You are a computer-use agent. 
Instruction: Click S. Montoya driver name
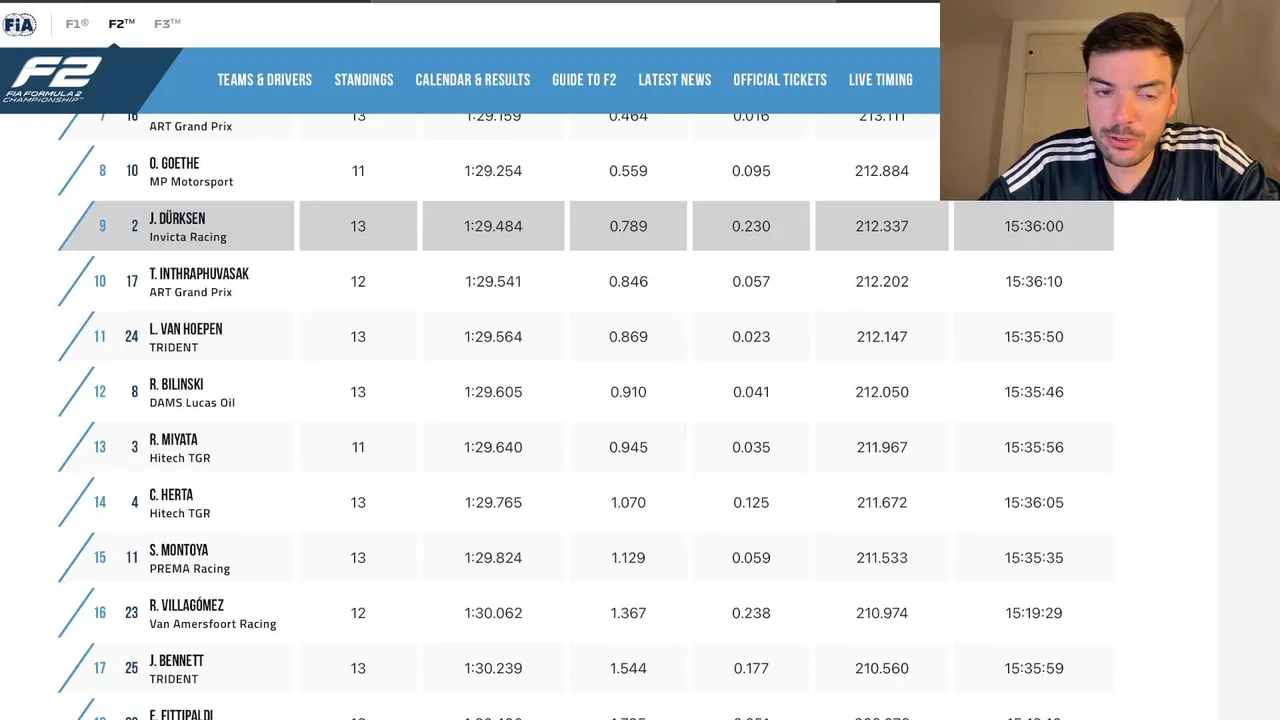179,550
